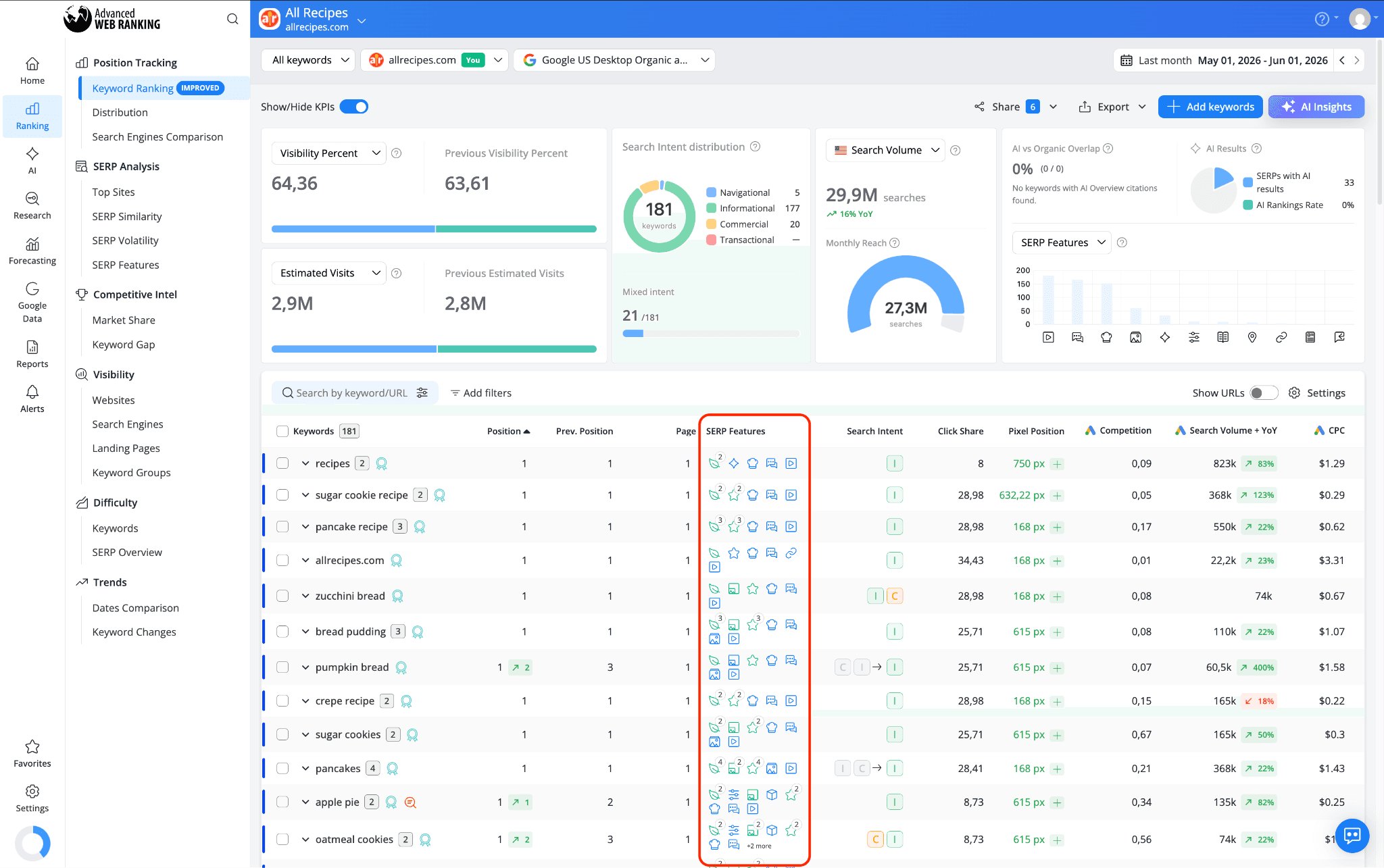Click the Export button
The width and height of the screenshot is (1384, 868).
(x=1112, y=107)
